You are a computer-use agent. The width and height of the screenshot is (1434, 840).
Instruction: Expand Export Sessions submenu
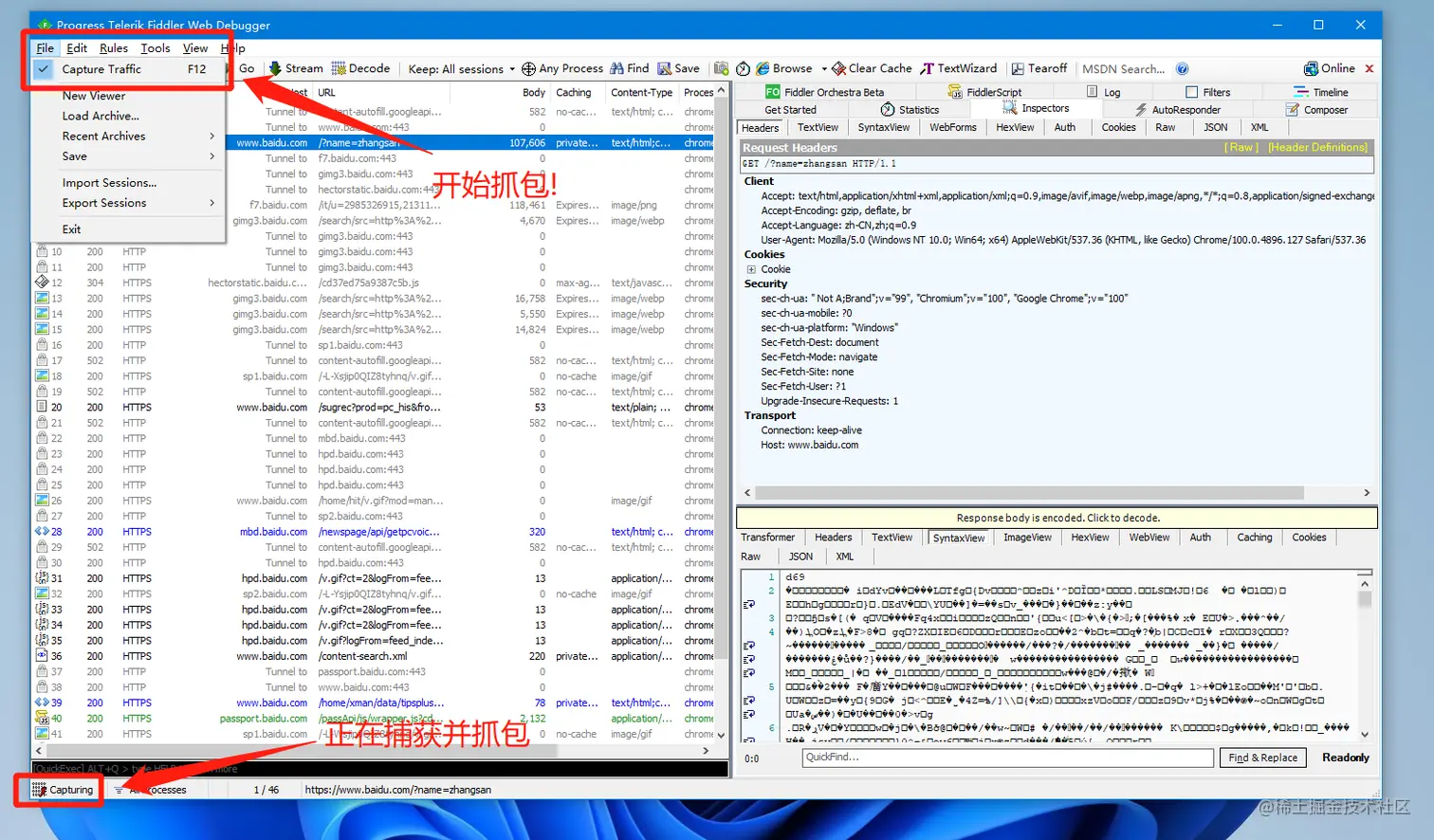click(129, 203)
